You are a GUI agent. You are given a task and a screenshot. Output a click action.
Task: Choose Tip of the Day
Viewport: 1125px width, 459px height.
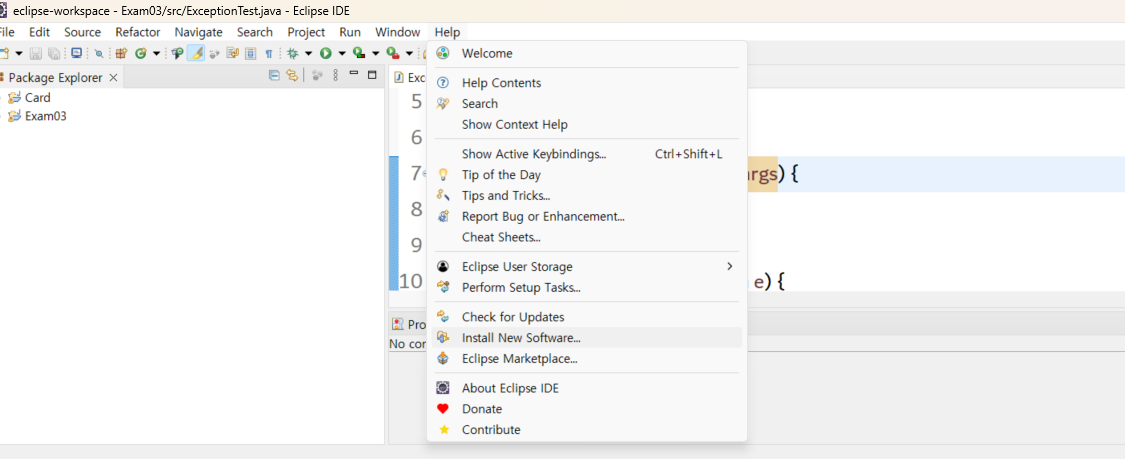[587, 175]
